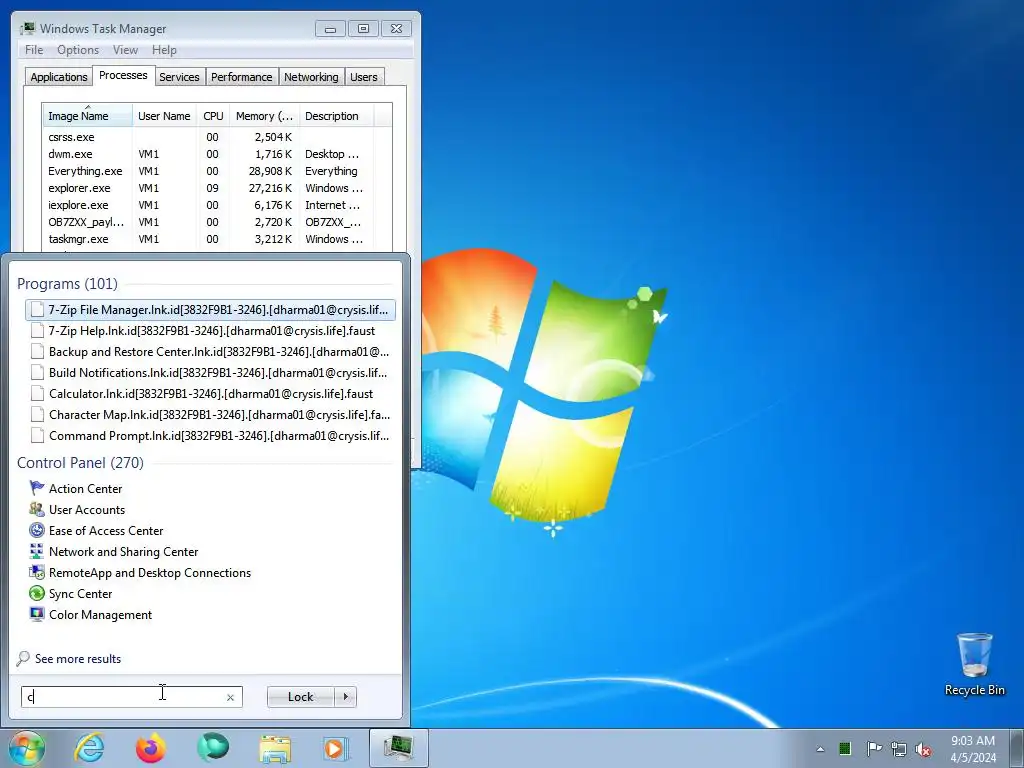Click Control Panel (270) group header
The image size is (1024, 768).
80,462
